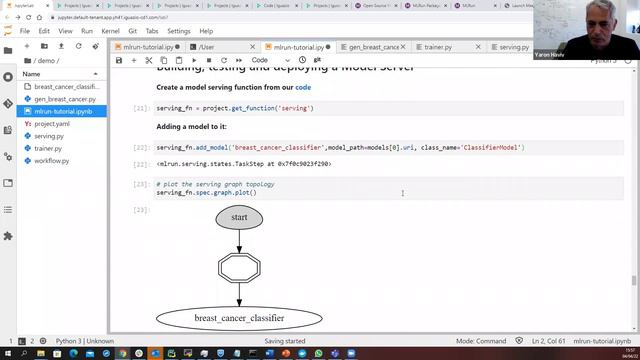Save the notebook with the floppy icon
Screen dimensions: 640x360
click(119, 60)
